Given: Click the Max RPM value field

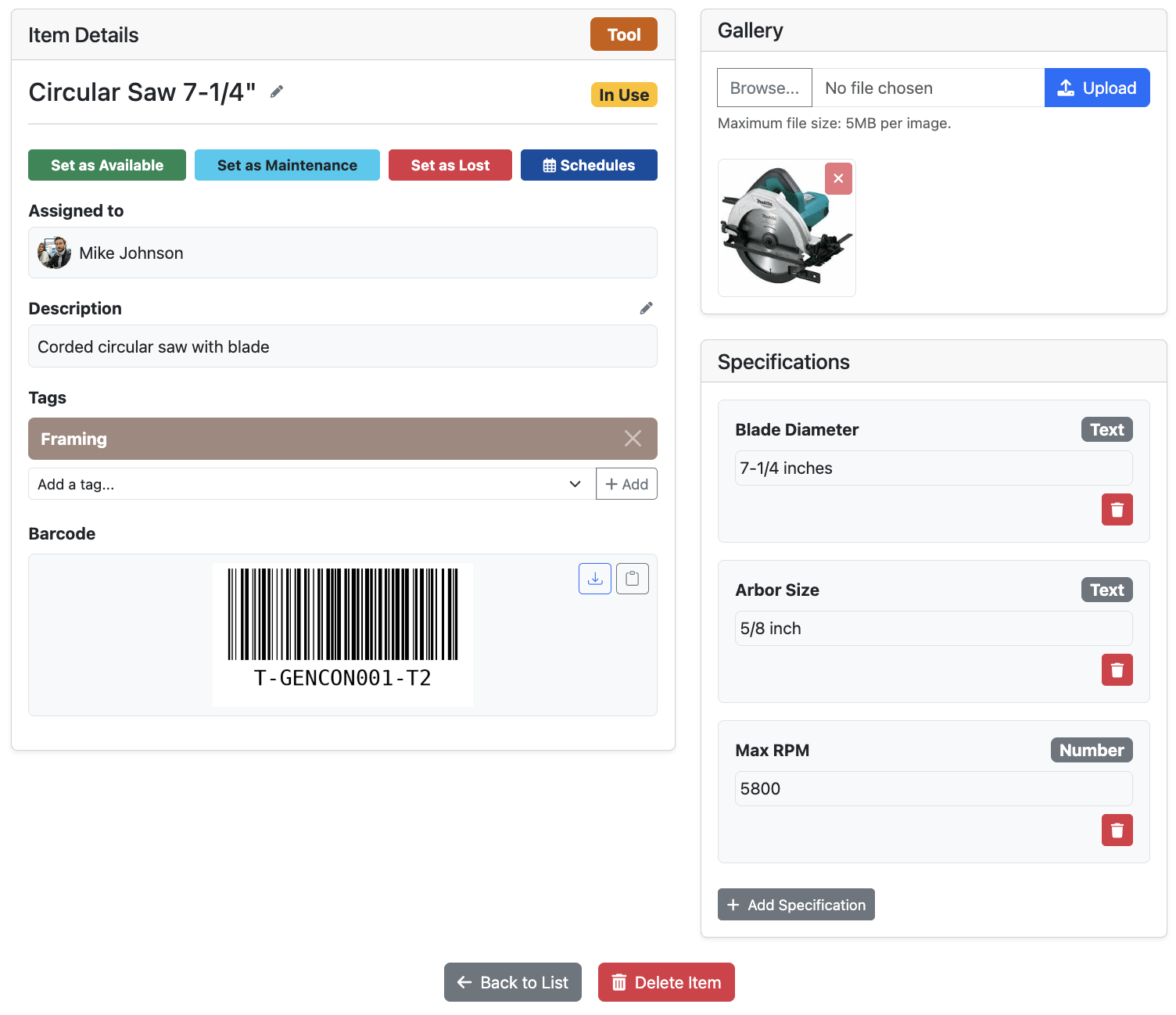Looking at the screenshot, I should click(933, 788).
